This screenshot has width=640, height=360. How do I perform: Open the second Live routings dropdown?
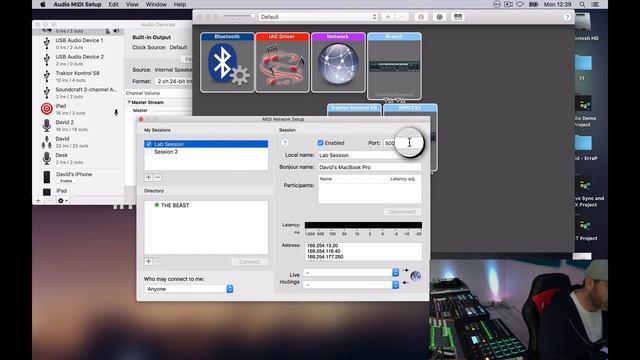(x=351, y=284)
